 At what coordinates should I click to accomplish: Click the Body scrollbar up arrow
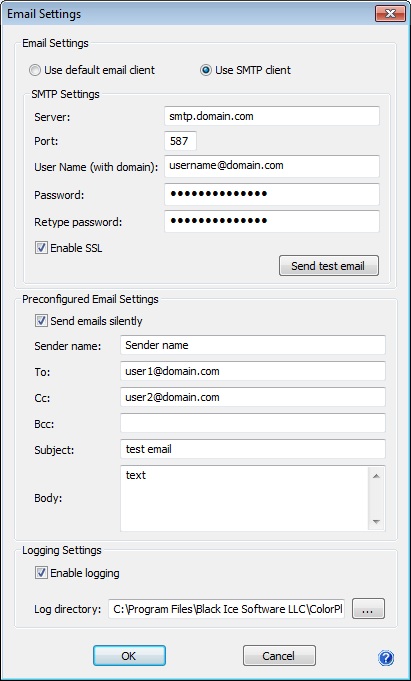pos(376,476)
